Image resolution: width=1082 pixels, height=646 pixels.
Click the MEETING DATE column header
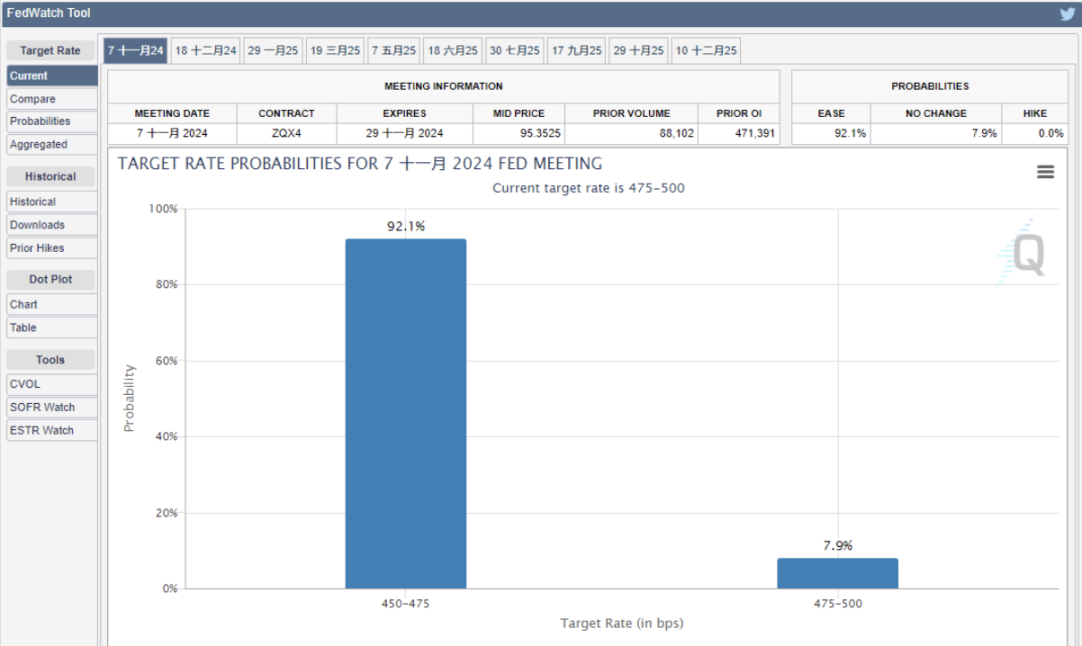172,113
